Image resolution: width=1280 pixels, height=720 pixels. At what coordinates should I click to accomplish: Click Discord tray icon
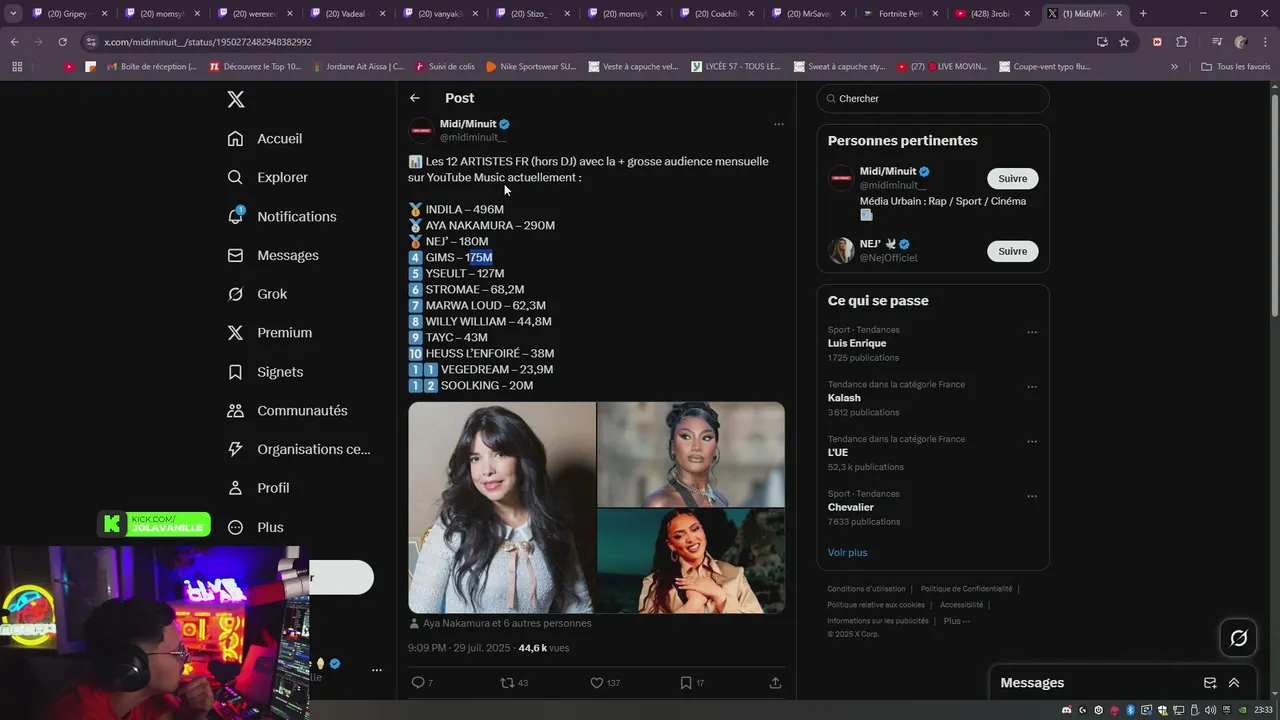1067,710
